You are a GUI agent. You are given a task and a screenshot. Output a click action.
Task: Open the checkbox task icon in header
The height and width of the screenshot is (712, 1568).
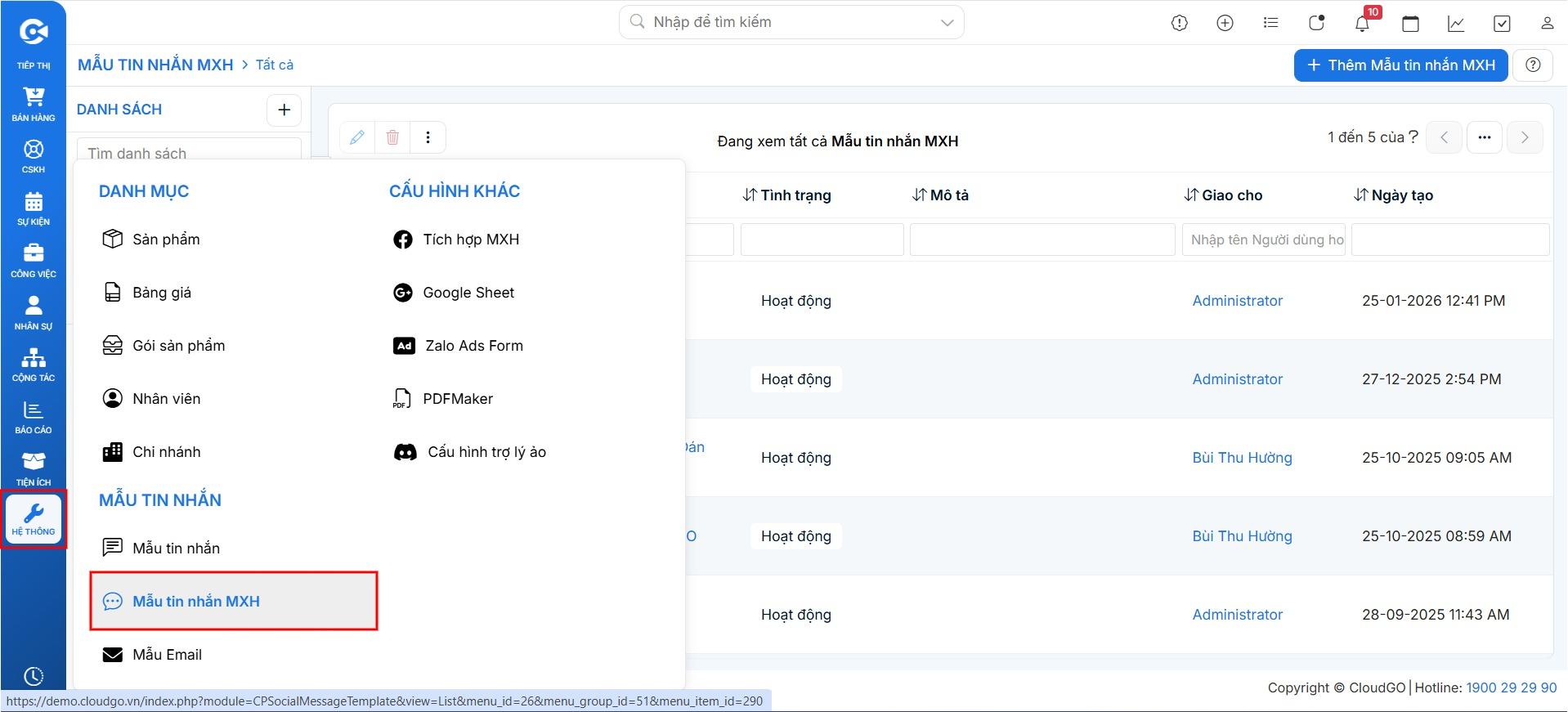pos(1502,23)
